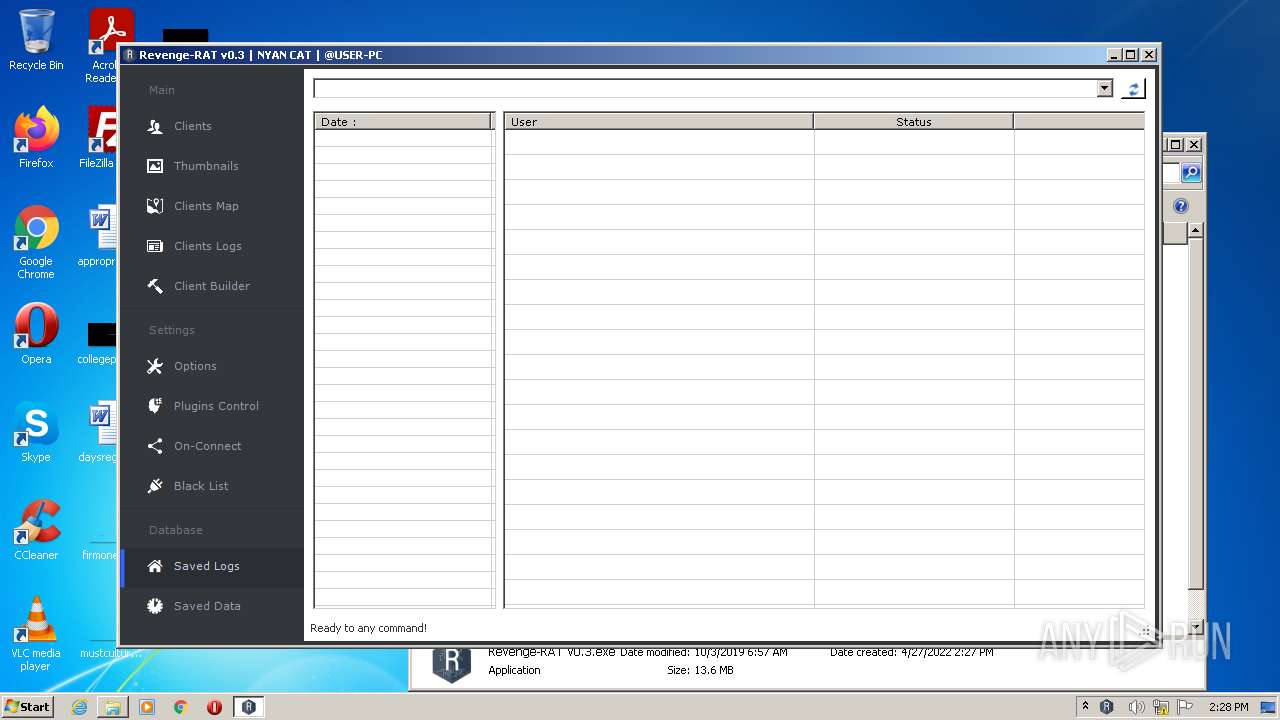Go to Clients Map page
Viewport: 1280px width, 720px height.
point(206,206)
